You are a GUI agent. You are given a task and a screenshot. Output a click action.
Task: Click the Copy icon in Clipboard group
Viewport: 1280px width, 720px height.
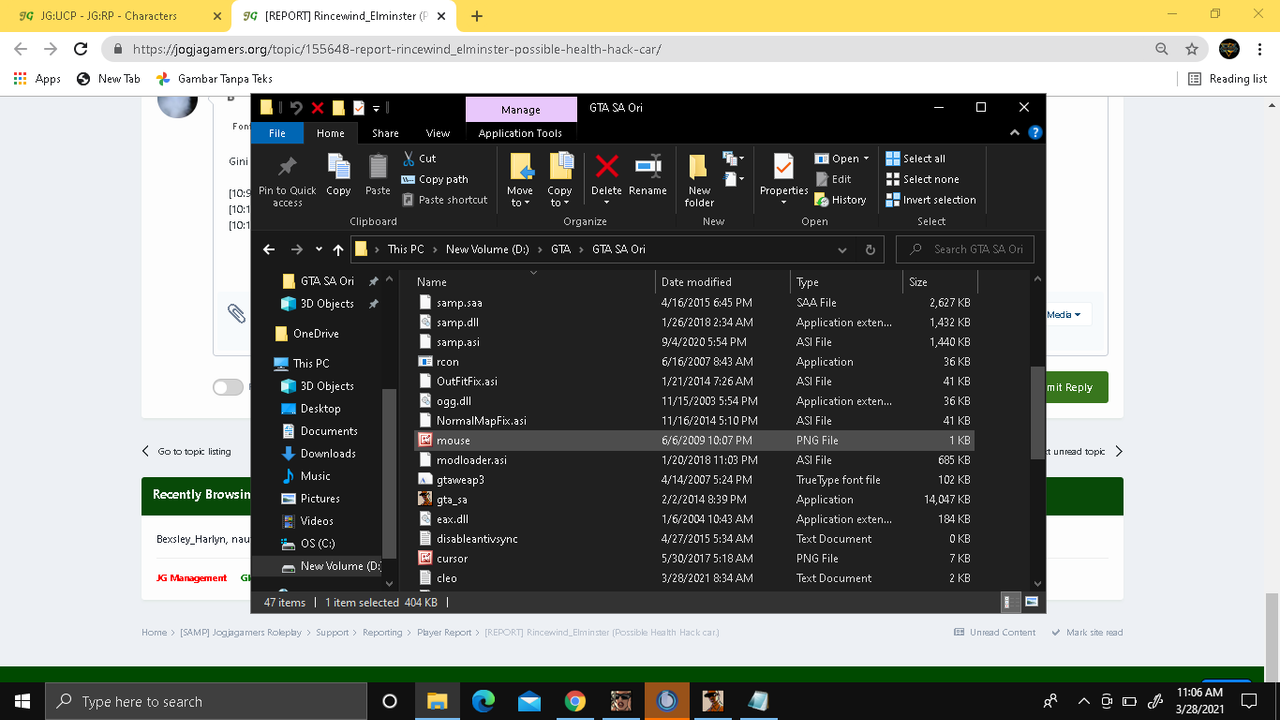coord(339,175)
